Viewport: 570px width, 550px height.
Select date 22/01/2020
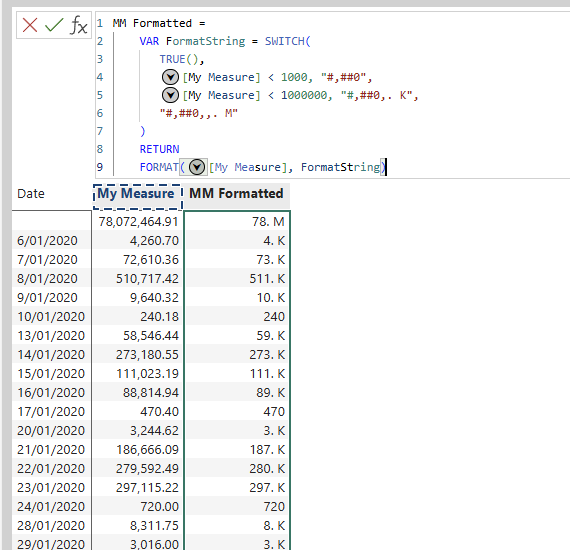tap(51, 468)
